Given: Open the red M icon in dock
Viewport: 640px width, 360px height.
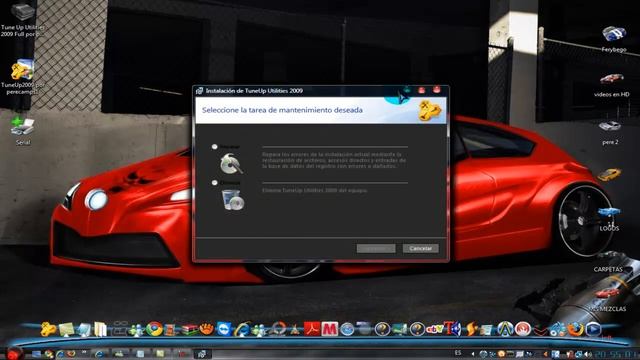Looking at the screenshot, I should (329, 329).
